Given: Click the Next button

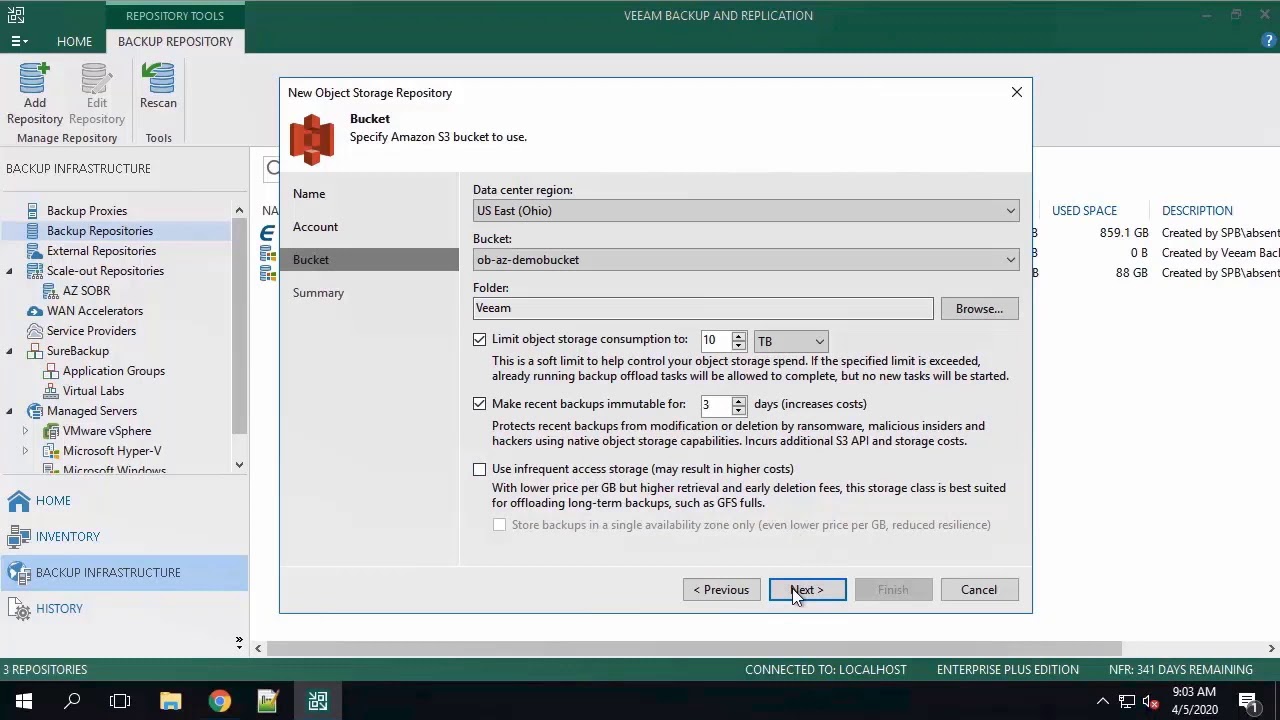Looking at the screenshot, I should click(807, 590).
